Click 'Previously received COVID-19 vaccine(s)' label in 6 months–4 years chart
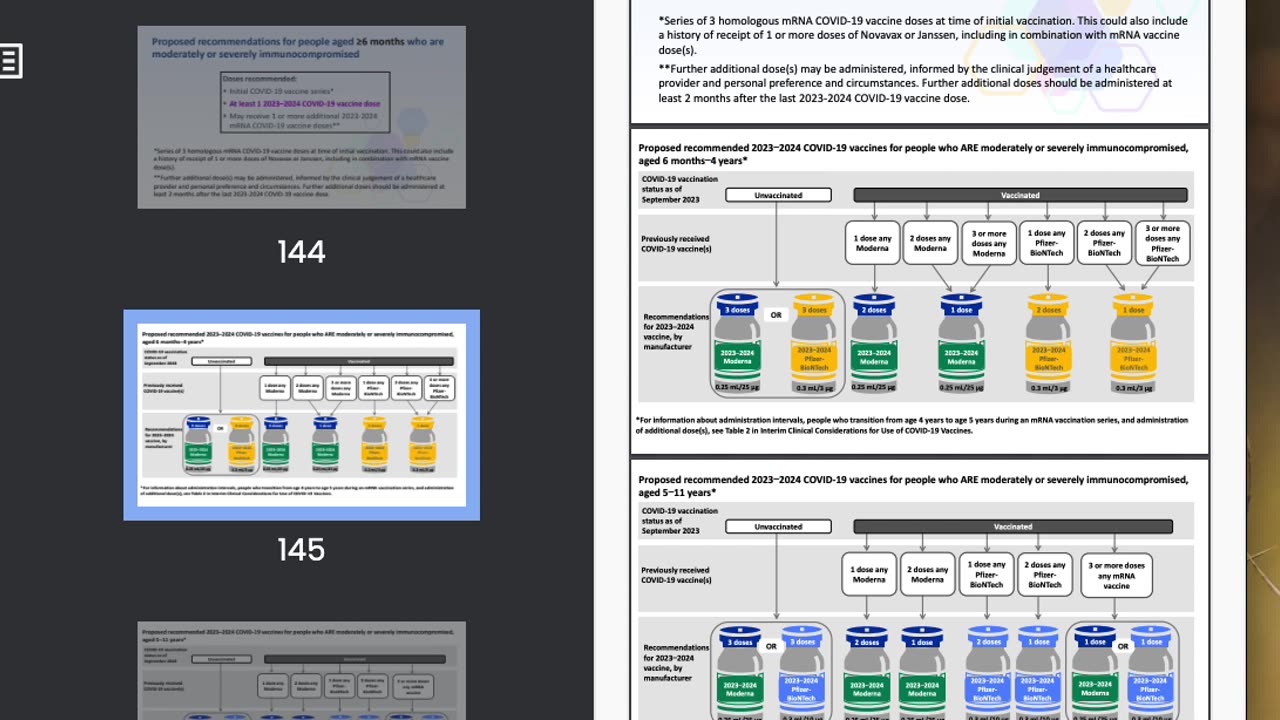Screen dimensions: 1280x720 click(675, 244)
